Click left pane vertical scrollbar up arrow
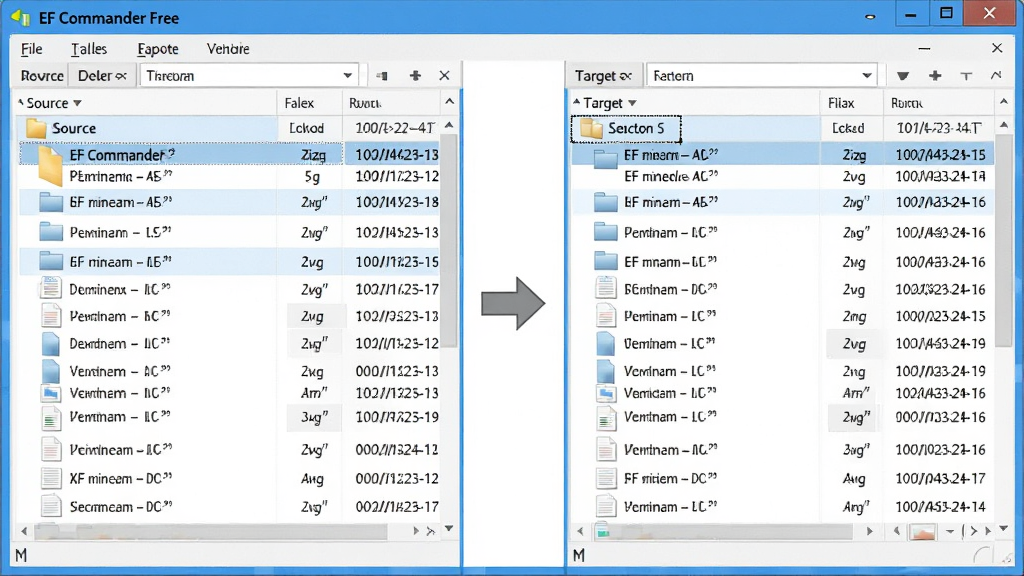This screenshot has width=1024, height=576. click(449, 125)
